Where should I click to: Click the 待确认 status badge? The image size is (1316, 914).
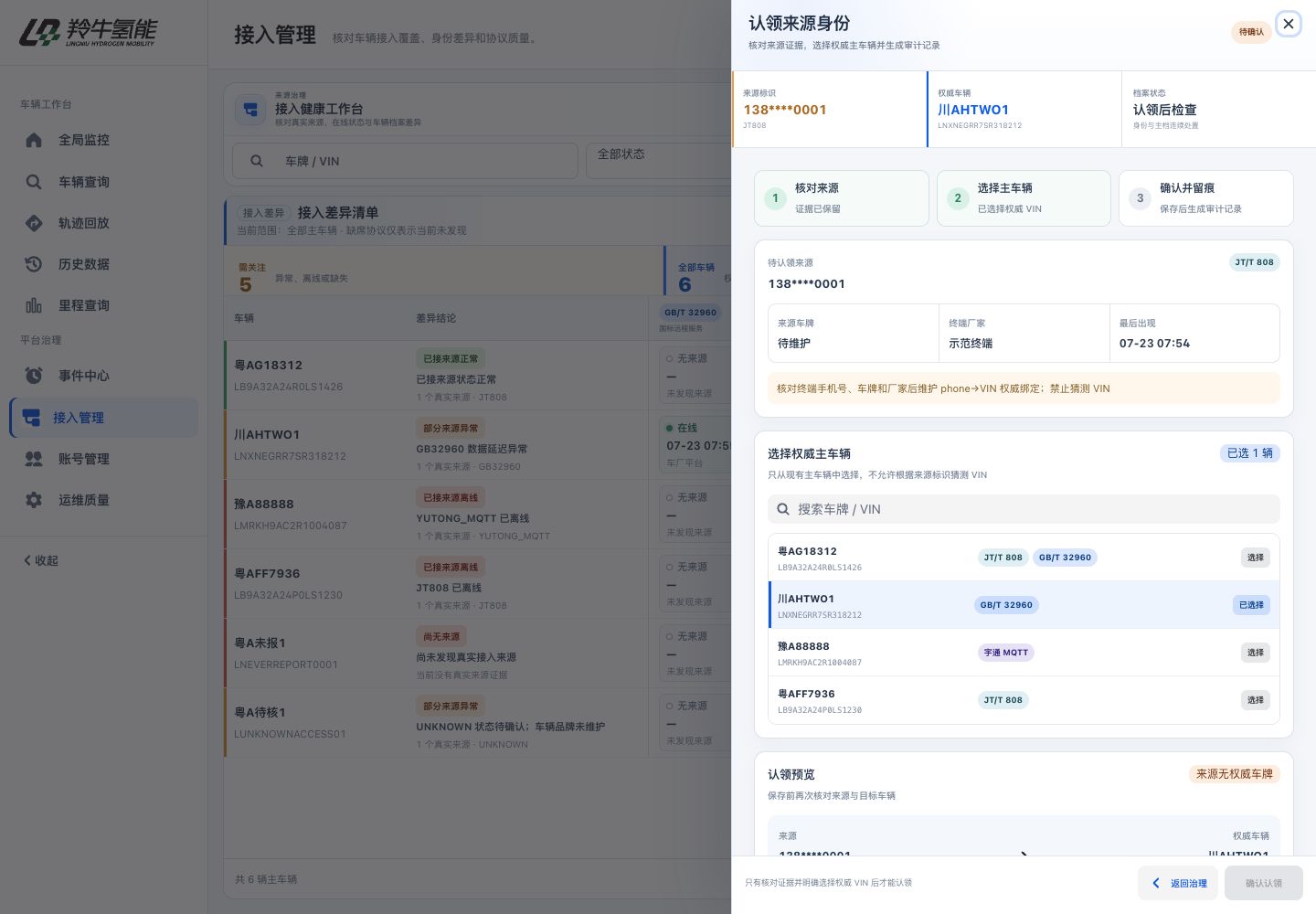point(1251,32)
